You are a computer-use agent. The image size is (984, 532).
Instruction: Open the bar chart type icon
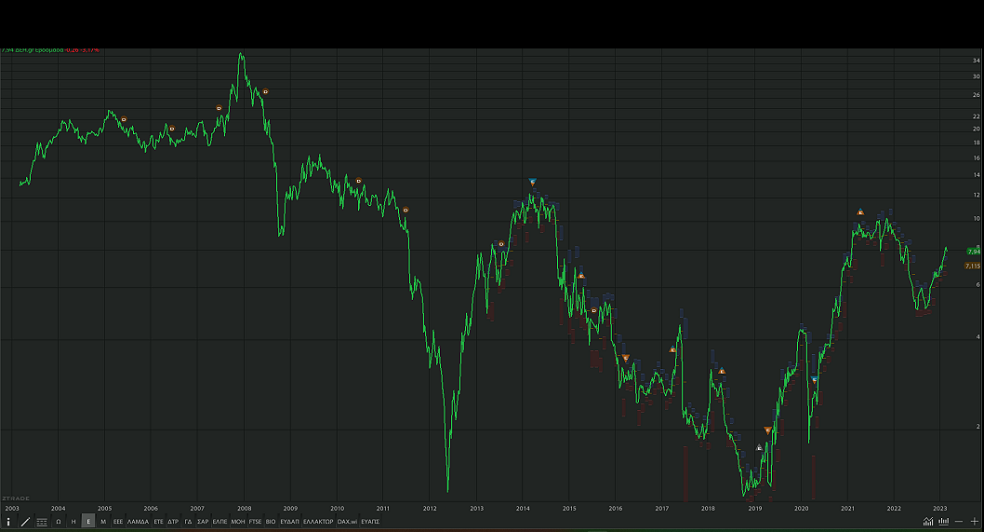coord(943,521)
